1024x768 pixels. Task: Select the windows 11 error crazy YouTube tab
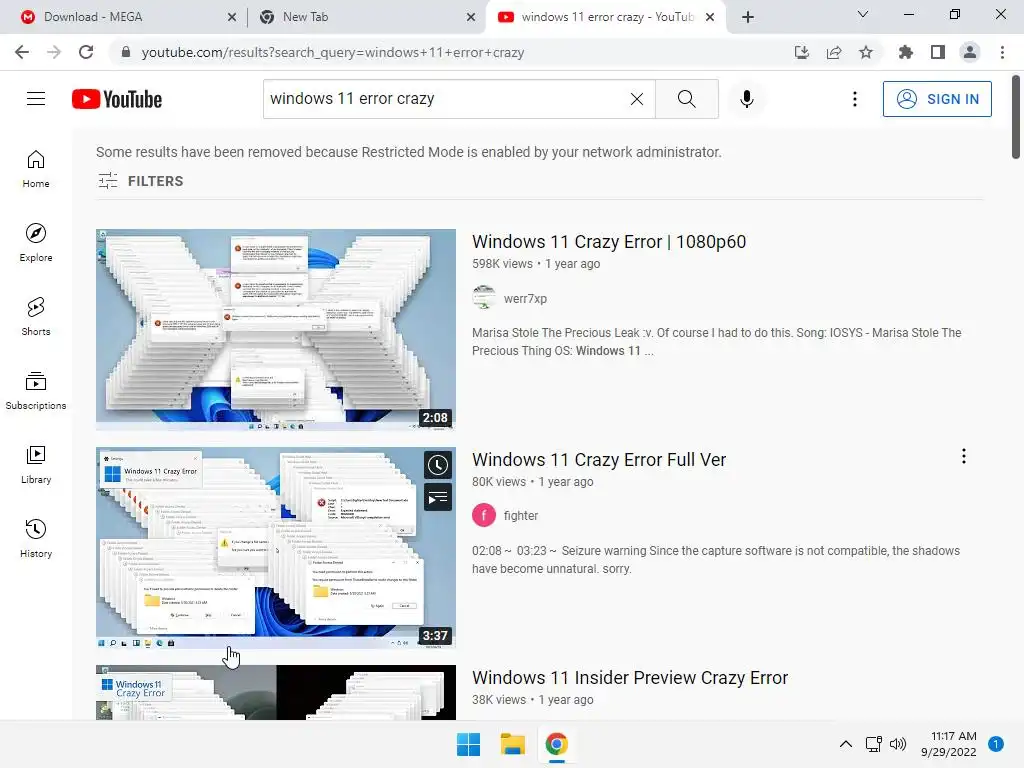tap(607, 17)
